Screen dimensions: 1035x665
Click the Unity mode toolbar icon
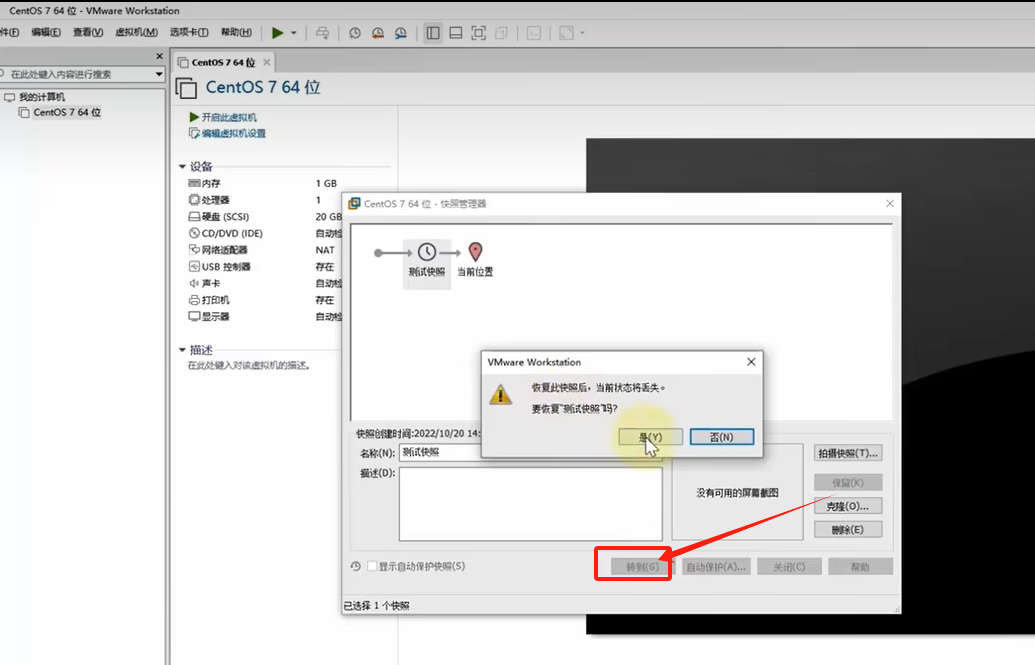(x=502, y=33)
